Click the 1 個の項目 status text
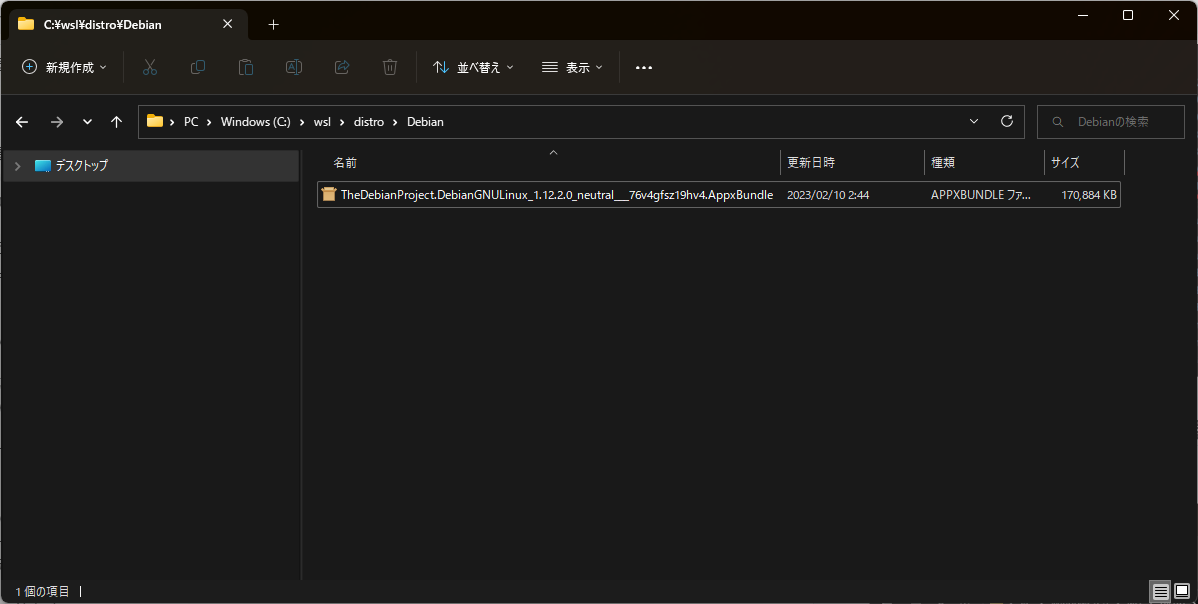Viewport: 1198px width, 604px height. click(x=43, y=591)
